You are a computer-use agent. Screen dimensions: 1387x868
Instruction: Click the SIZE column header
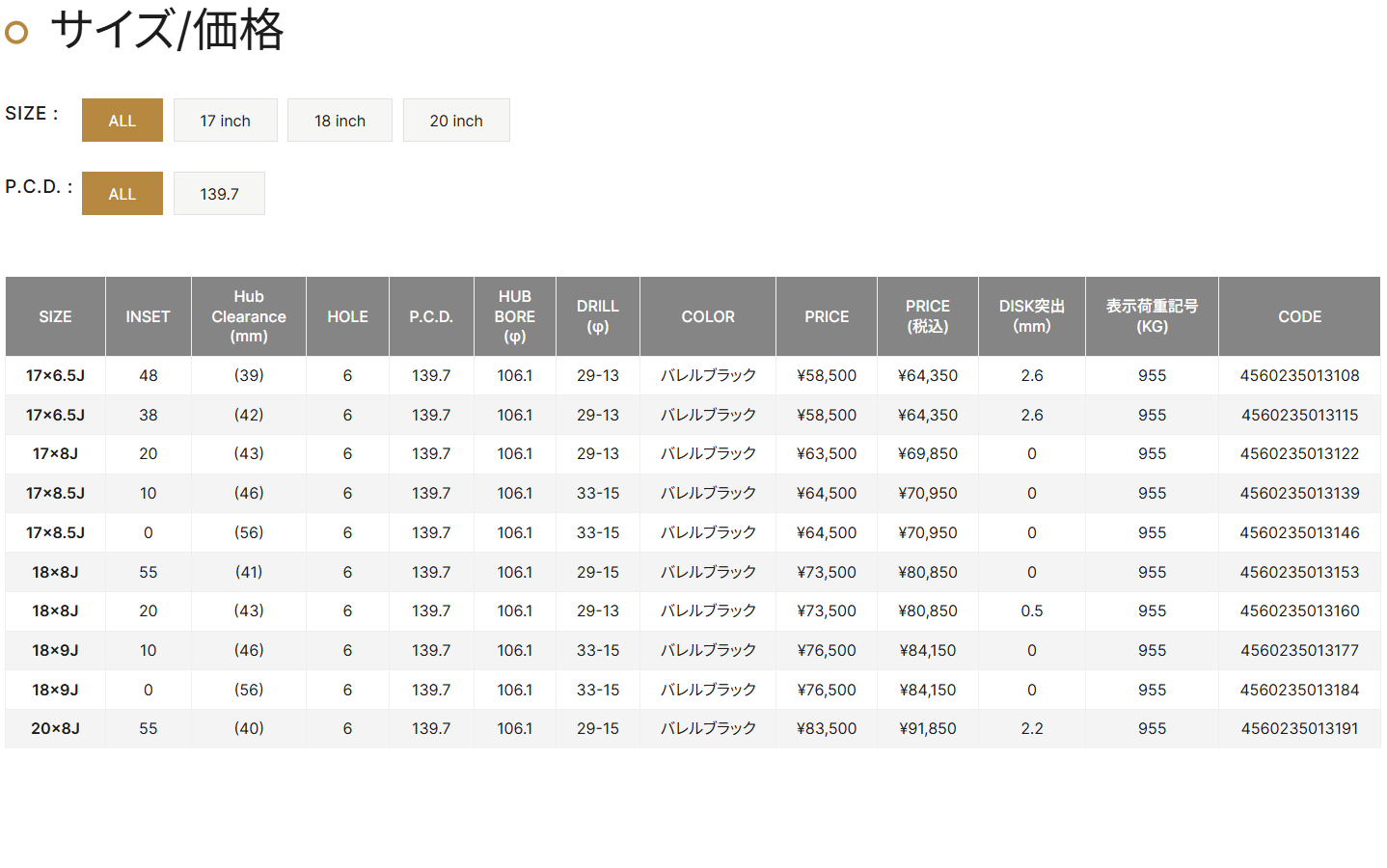click(x=55, y=316)
